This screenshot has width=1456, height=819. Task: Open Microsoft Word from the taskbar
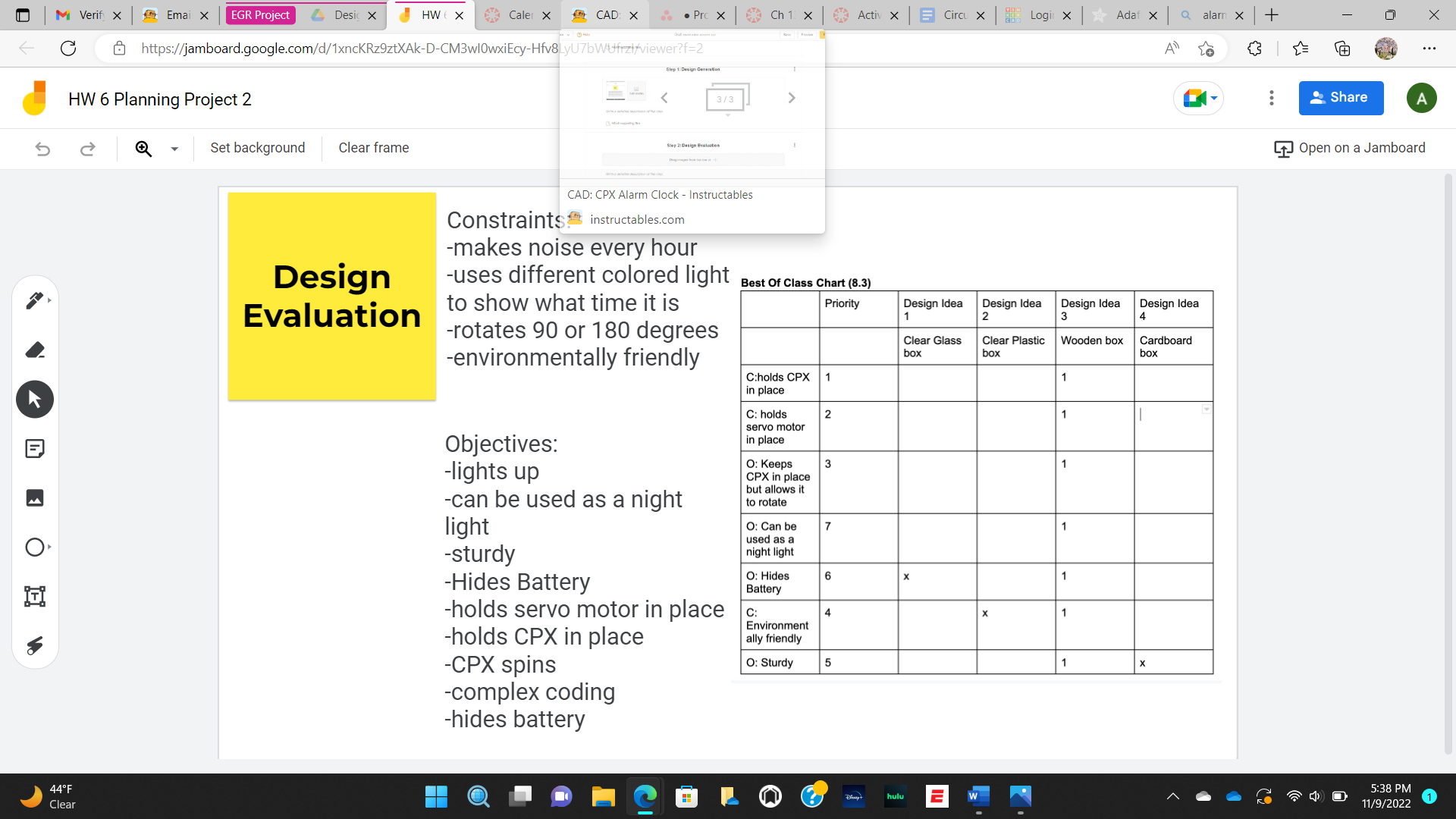977,796
